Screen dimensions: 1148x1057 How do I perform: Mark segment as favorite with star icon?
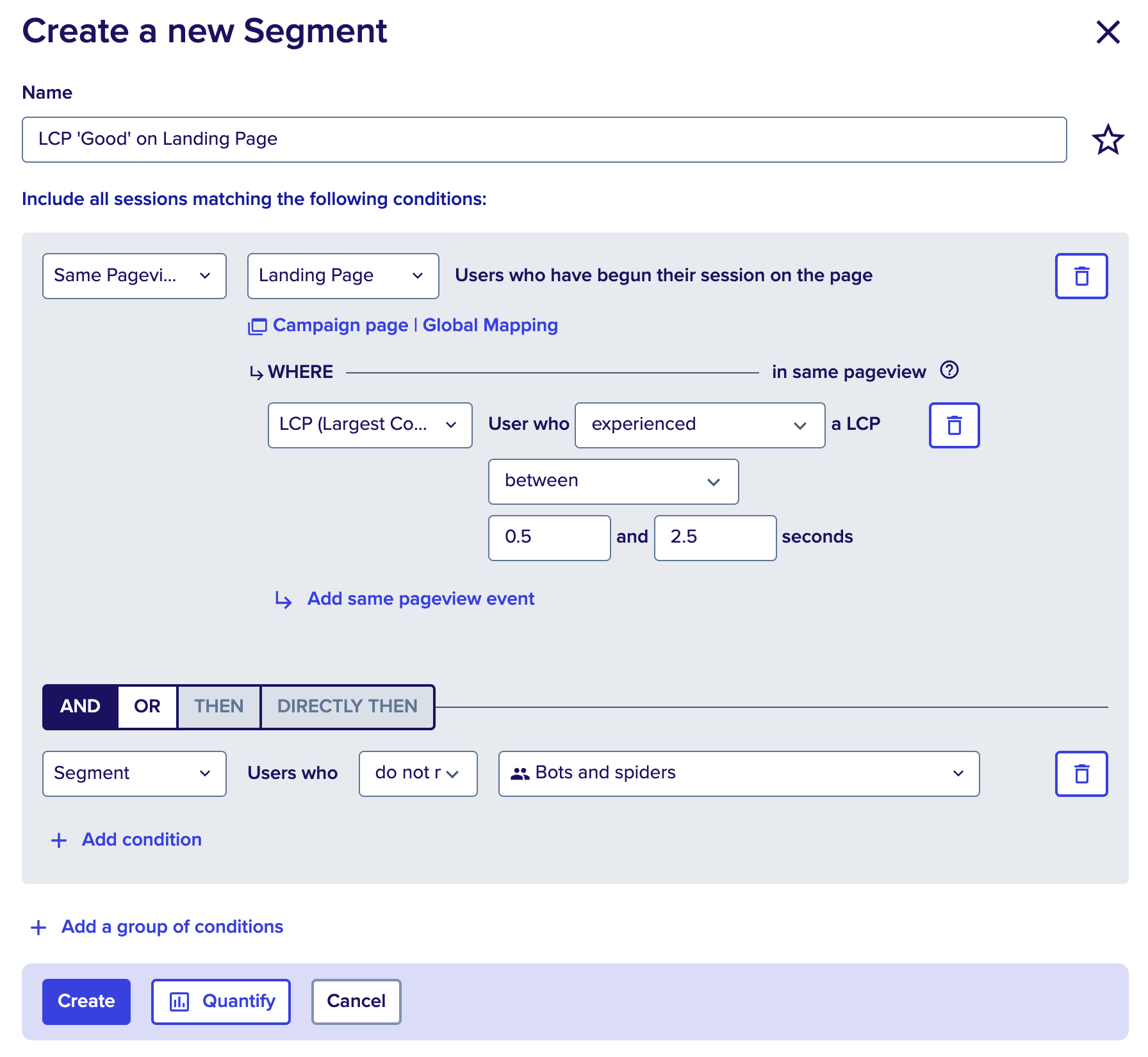point(1108,140)
